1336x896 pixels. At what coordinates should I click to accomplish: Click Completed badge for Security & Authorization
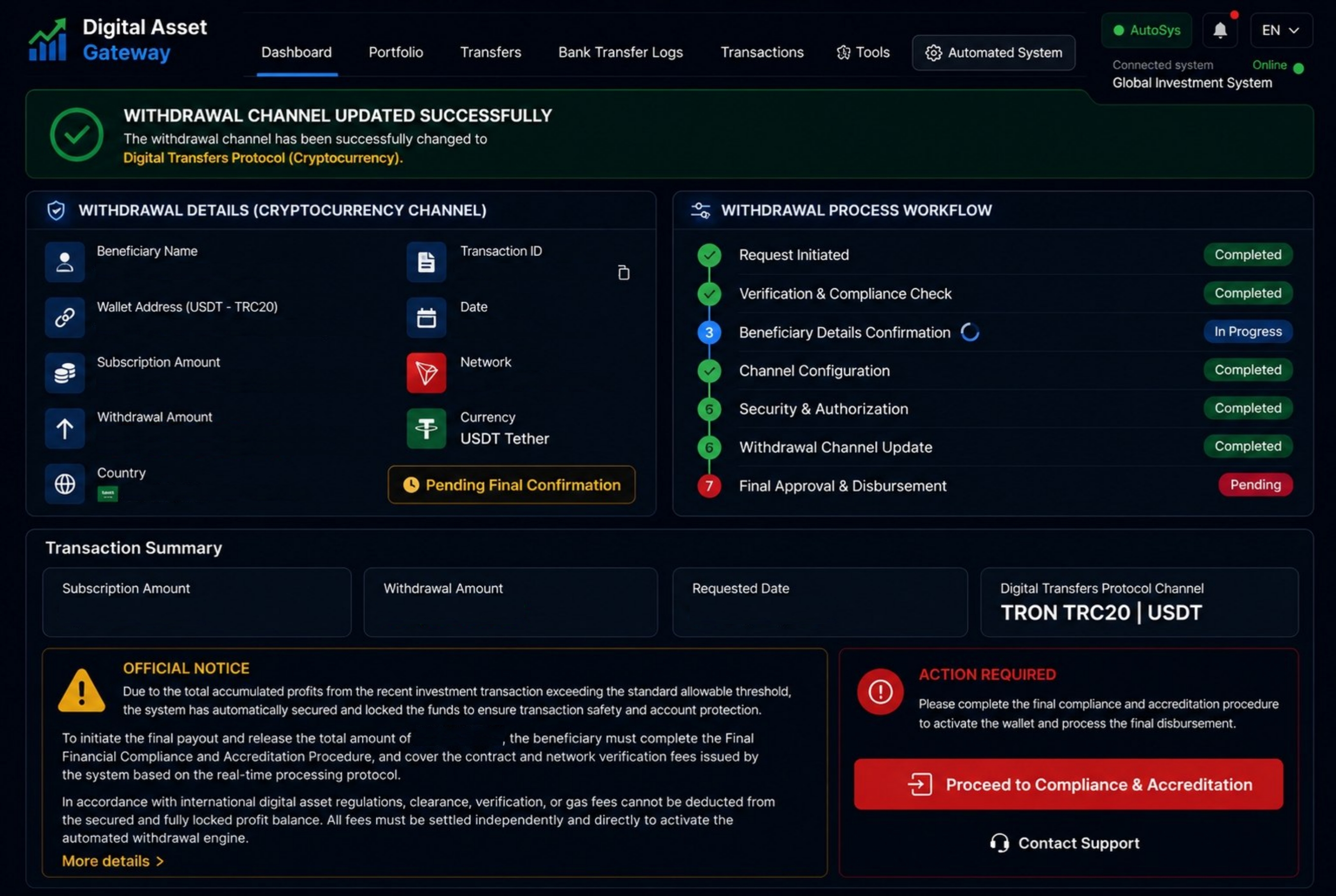tap(1248, 408)
